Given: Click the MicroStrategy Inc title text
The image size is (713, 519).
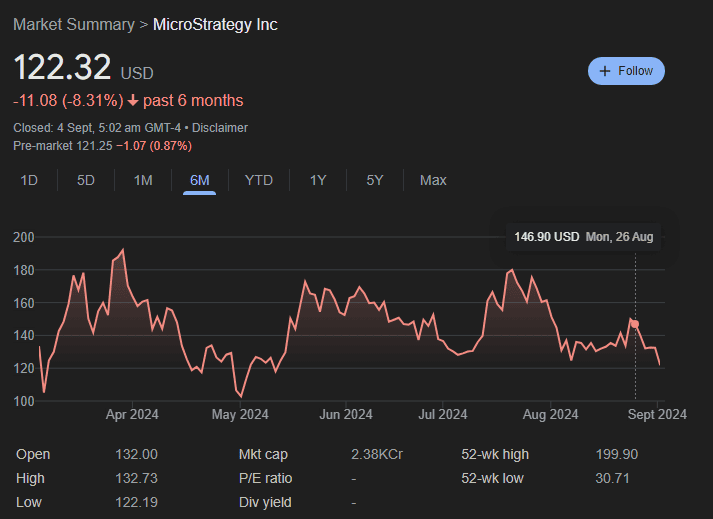Looking at the screenshot, I should [215, 25].
